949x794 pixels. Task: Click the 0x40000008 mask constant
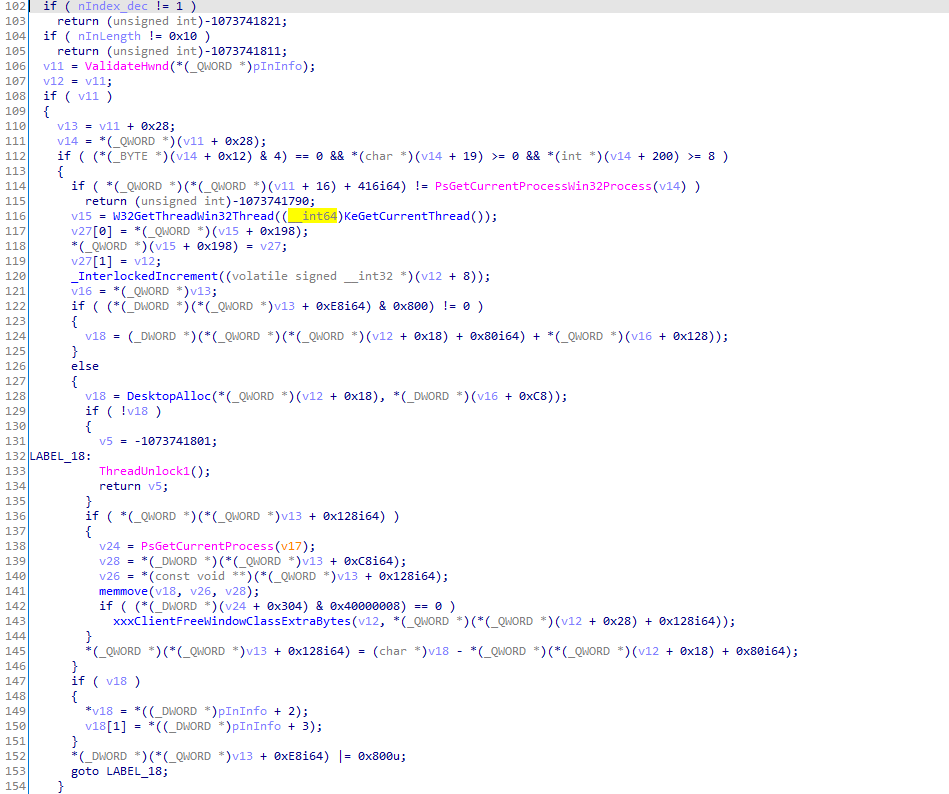(x=365, y=606)
